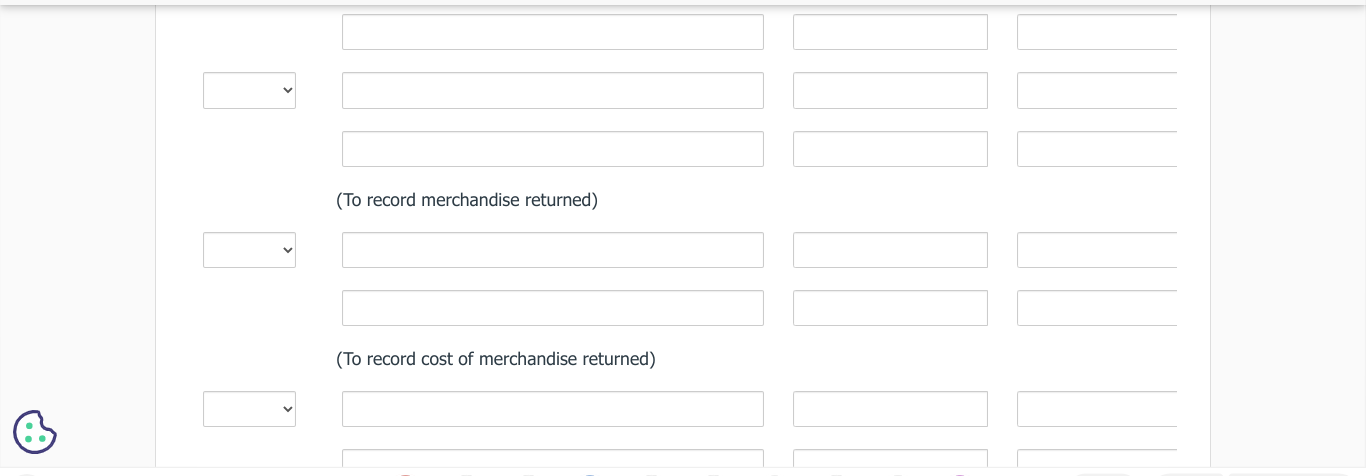Select the right amount field beside the second date dropdown
Screen dimensions: 1366x476
(x=1096, y=250)
